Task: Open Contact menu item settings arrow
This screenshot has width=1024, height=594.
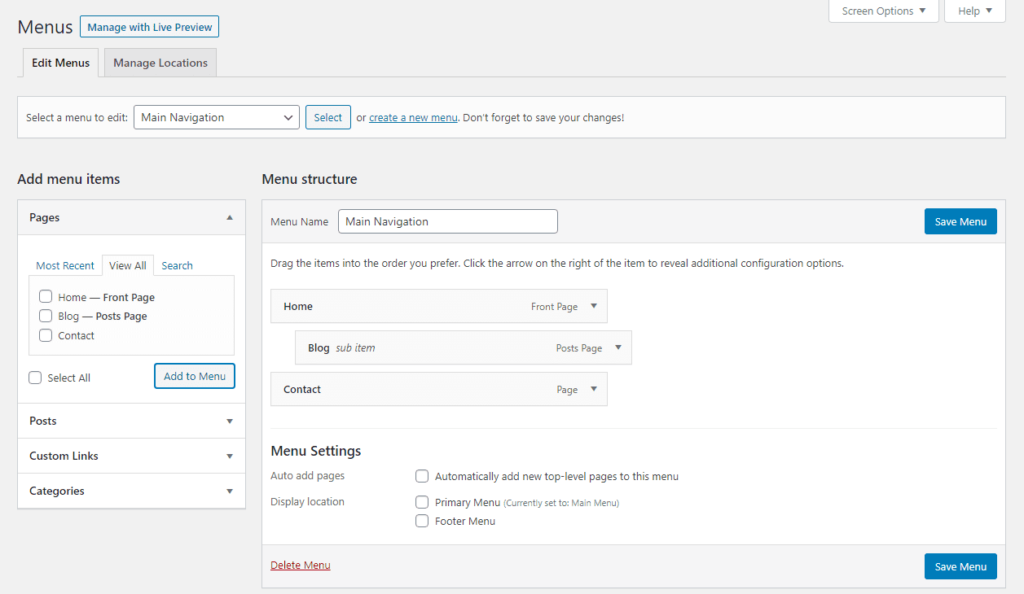Action: tap(593, 389)
